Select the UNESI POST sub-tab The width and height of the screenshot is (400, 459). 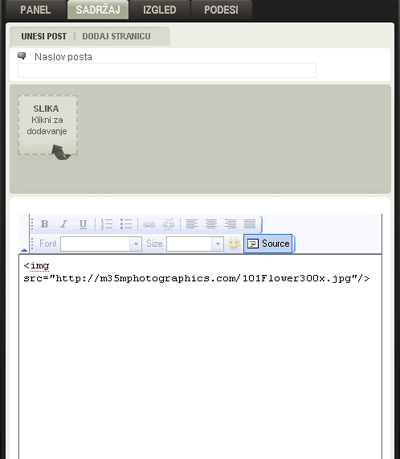click(44, 36)
